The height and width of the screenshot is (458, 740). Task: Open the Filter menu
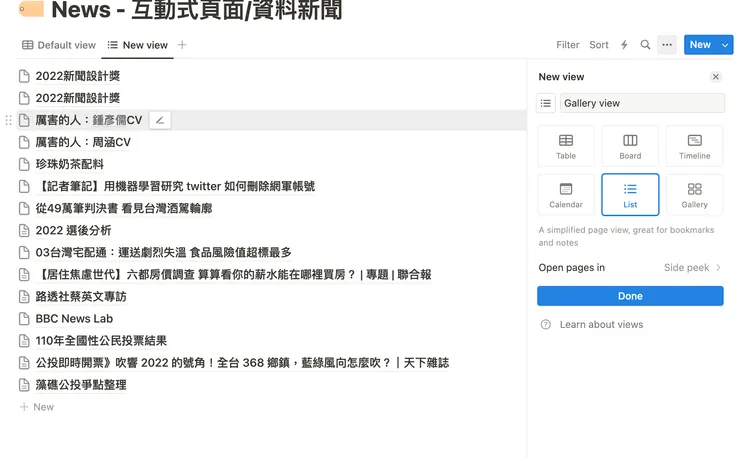click(567, 45)
